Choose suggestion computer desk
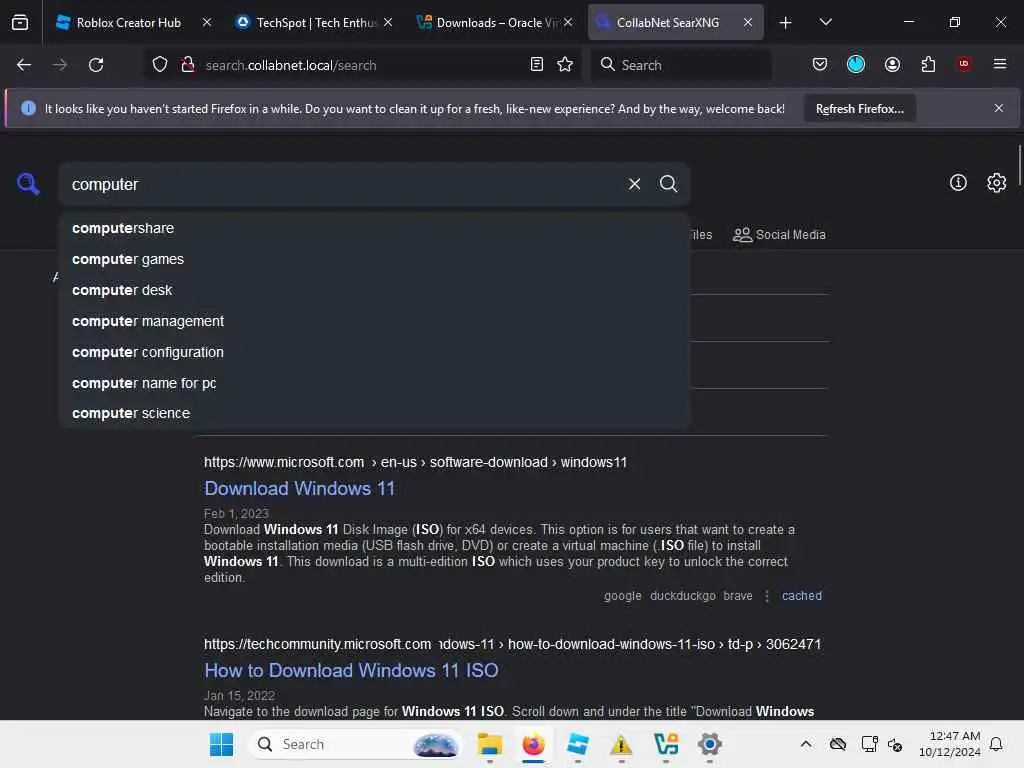Viewport: 1024px width, 768px height. click(374, 290)
